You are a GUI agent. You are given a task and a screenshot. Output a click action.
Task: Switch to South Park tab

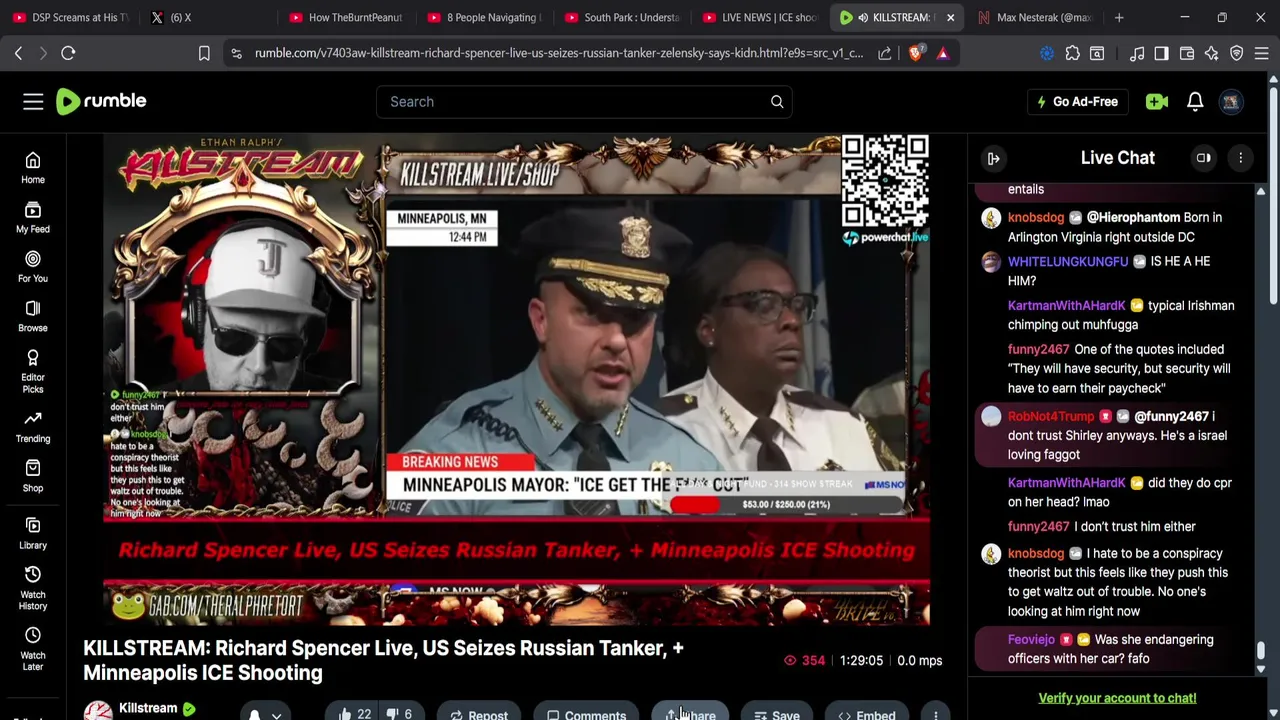[x=621, y=17]
